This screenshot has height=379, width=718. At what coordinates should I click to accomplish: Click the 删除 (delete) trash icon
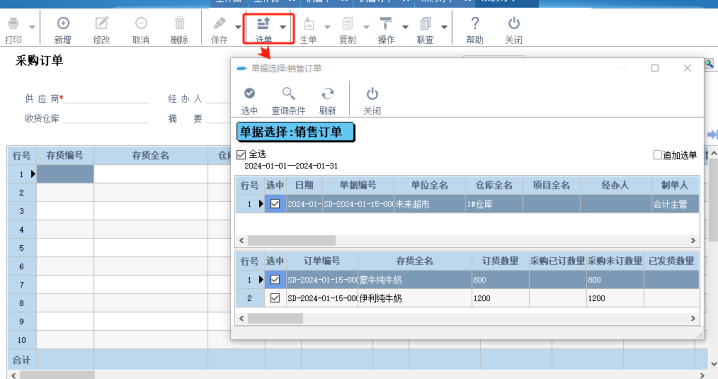180,23
